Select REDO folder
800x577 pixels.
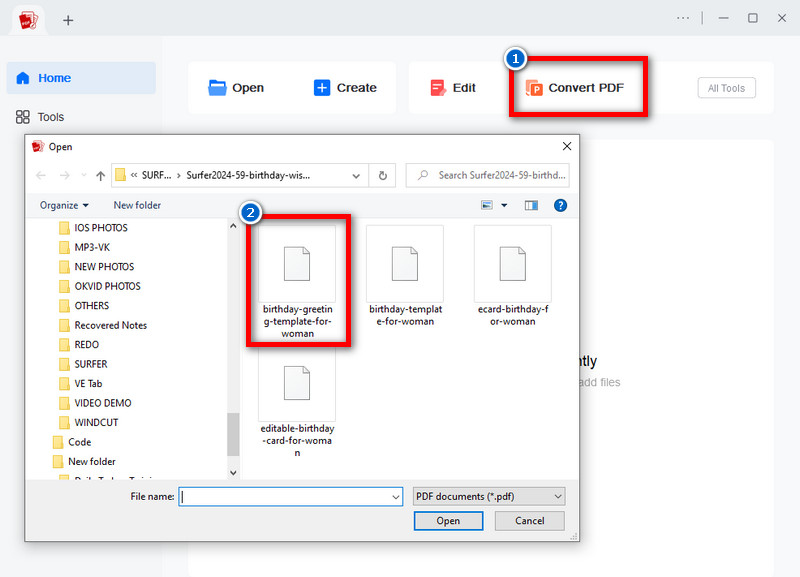pyautogui.click(x=79, y=344)
